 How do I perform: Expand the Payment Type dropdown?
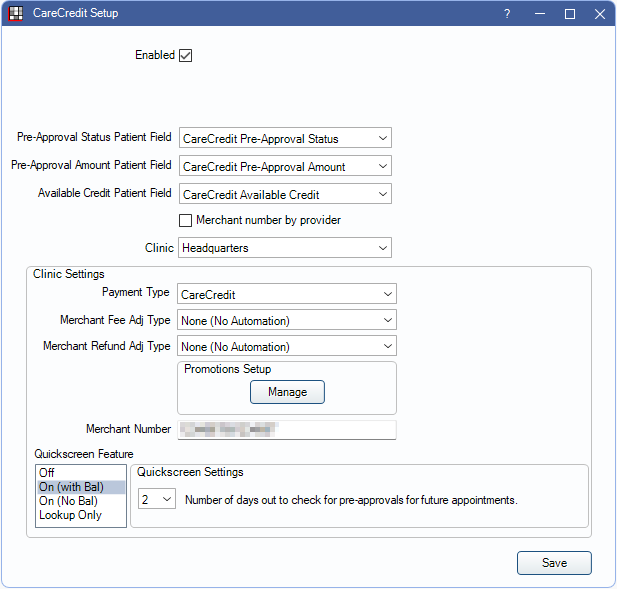click(287, 294)
